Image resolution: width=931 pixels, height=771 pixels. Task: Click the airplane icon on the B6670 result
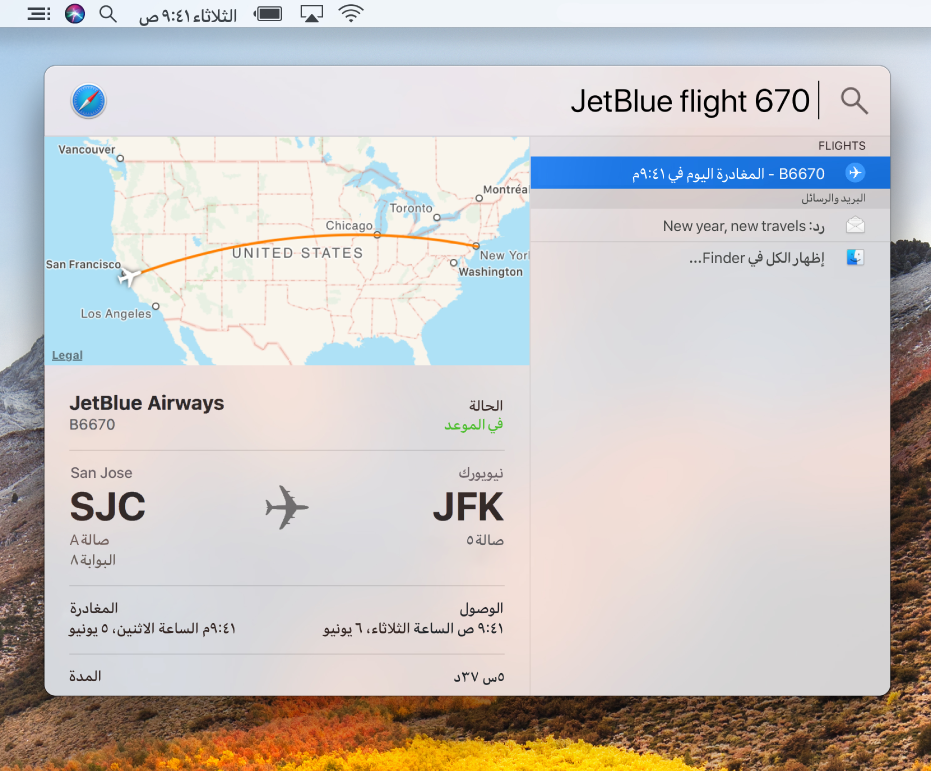pyautogui.click(x=855, y=173)
